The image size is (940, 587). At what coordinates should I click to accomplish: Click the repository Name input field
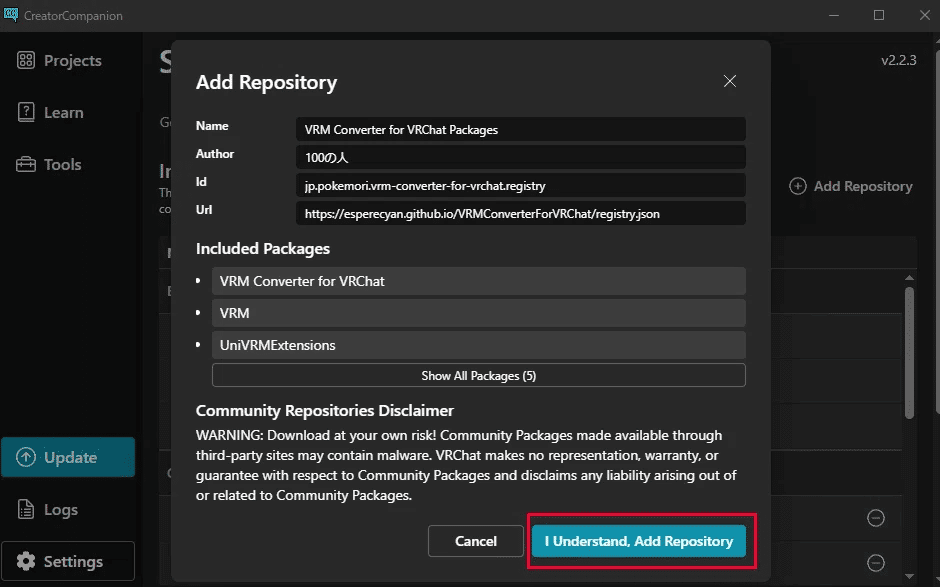tap(520, 129)
